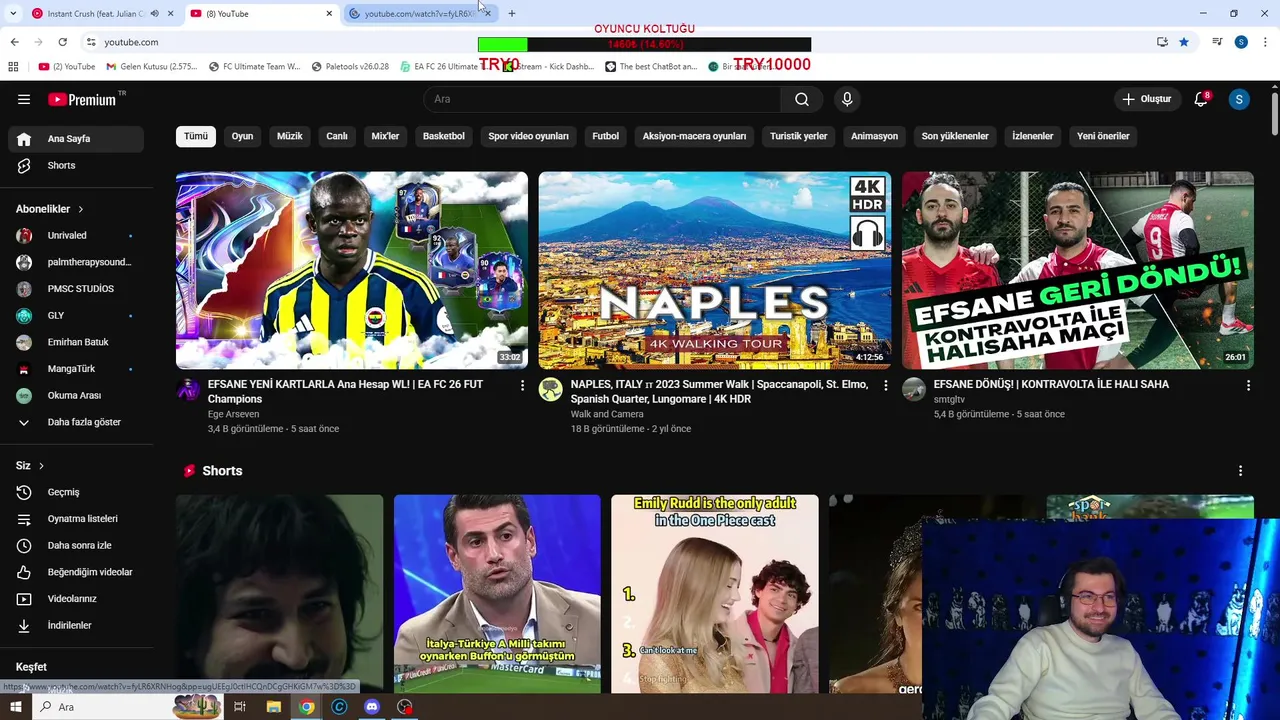This screenshot has height=720, width=1280.
Task: Open the MangaTürk channel
Action: [x=76, y=369]
